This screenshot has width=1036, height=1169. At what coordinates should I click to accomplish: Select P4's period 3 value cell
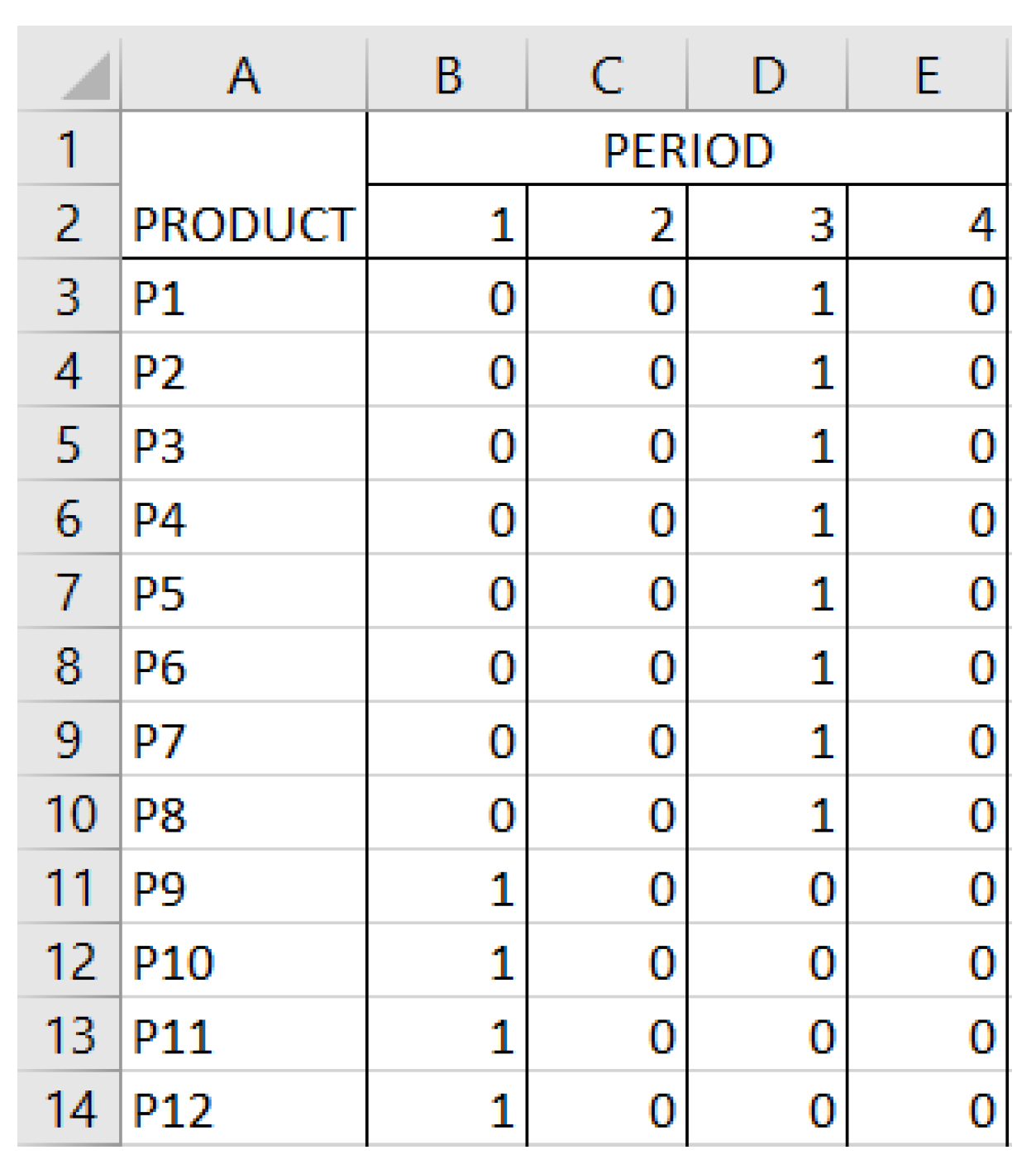[767, 519]
